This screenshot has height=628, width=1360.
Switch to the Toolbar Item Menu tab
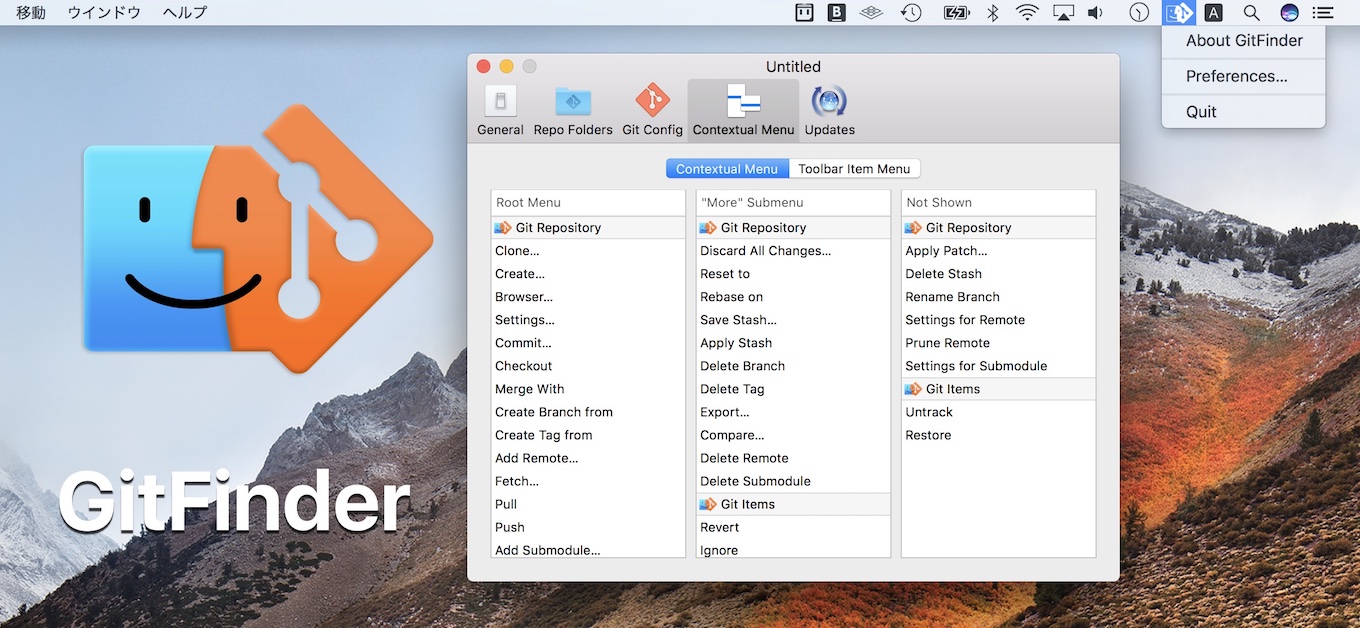[x=855, y=168]
